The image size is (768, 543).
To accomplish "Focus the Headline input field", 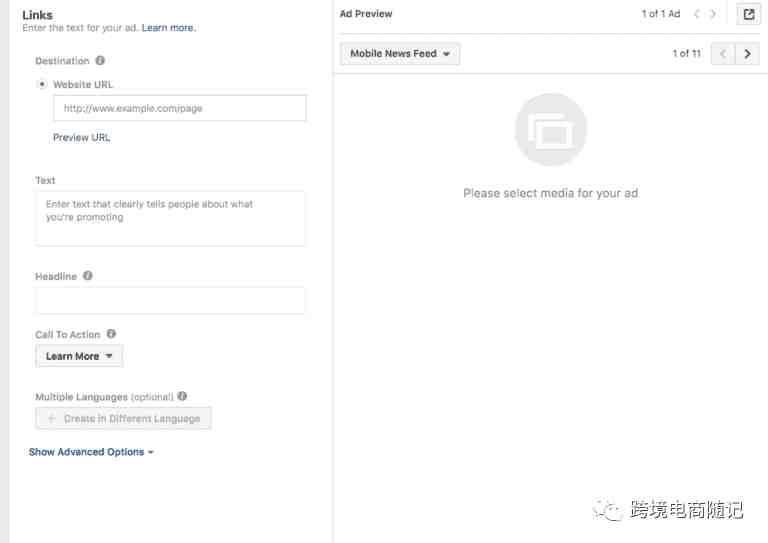I will click(x=170, y=301).
